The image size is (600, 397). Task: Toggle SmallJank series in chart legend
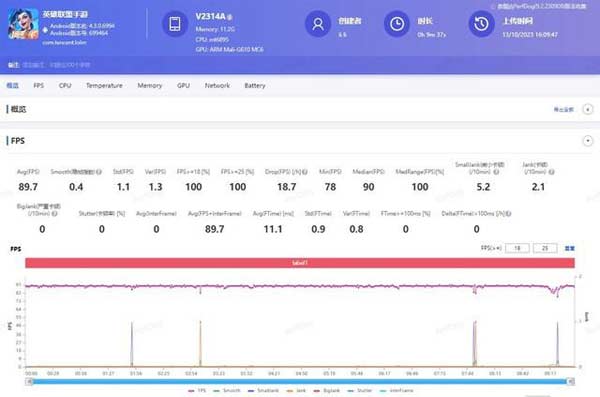[263, 390]
